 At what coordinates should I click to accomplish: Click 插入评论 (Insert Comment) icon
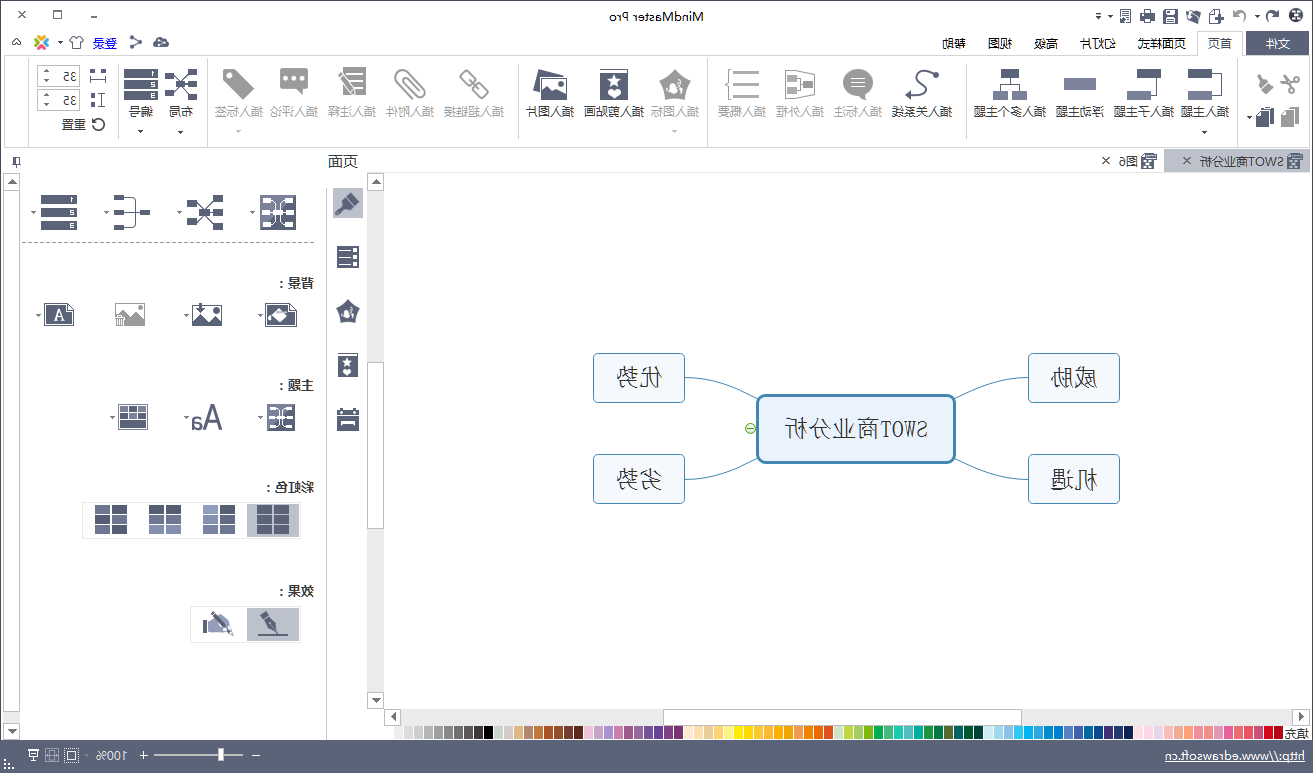point(294,83)
